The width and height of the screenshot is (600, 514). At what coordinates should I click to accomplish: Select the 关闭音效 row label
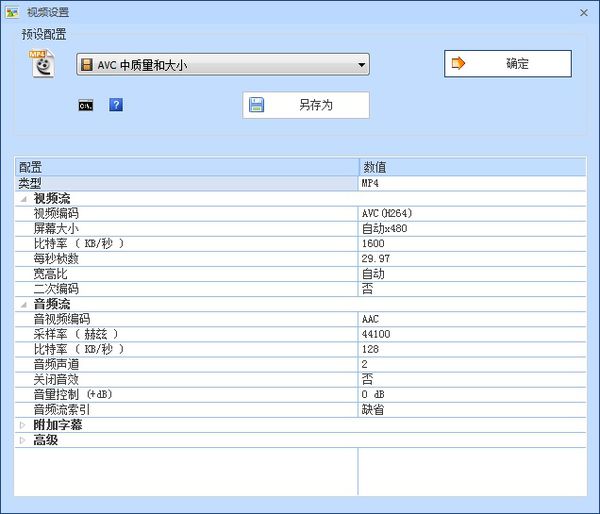tap(56, 380)
